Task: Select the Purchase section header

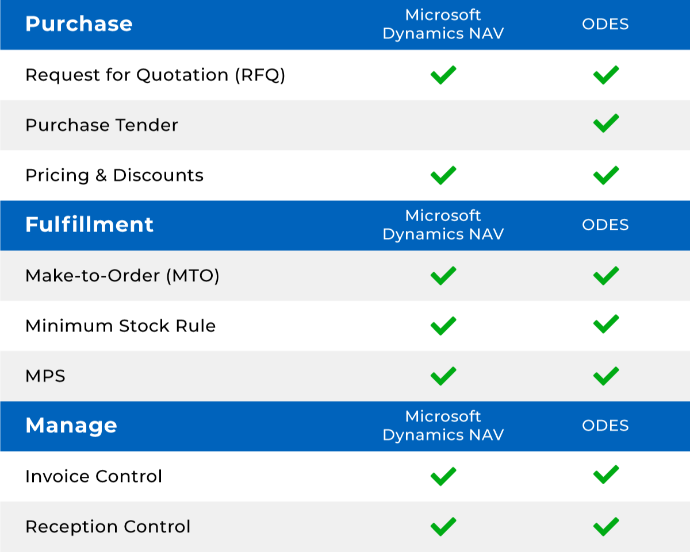Action: pyautogui.click(x=79, y=24)
